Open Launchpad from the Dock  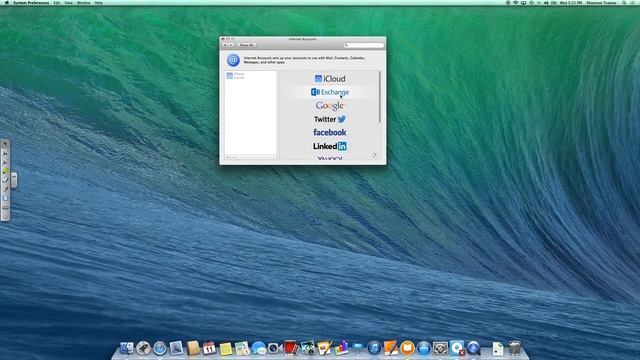tap(143, 348)
